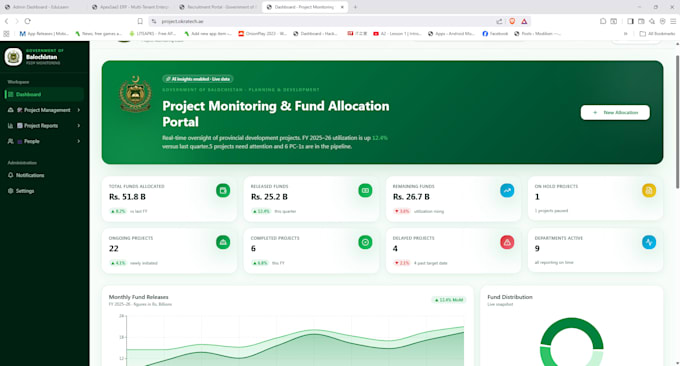
Task: Click the Departments Active pulse icon
Action: pos(649,242)
